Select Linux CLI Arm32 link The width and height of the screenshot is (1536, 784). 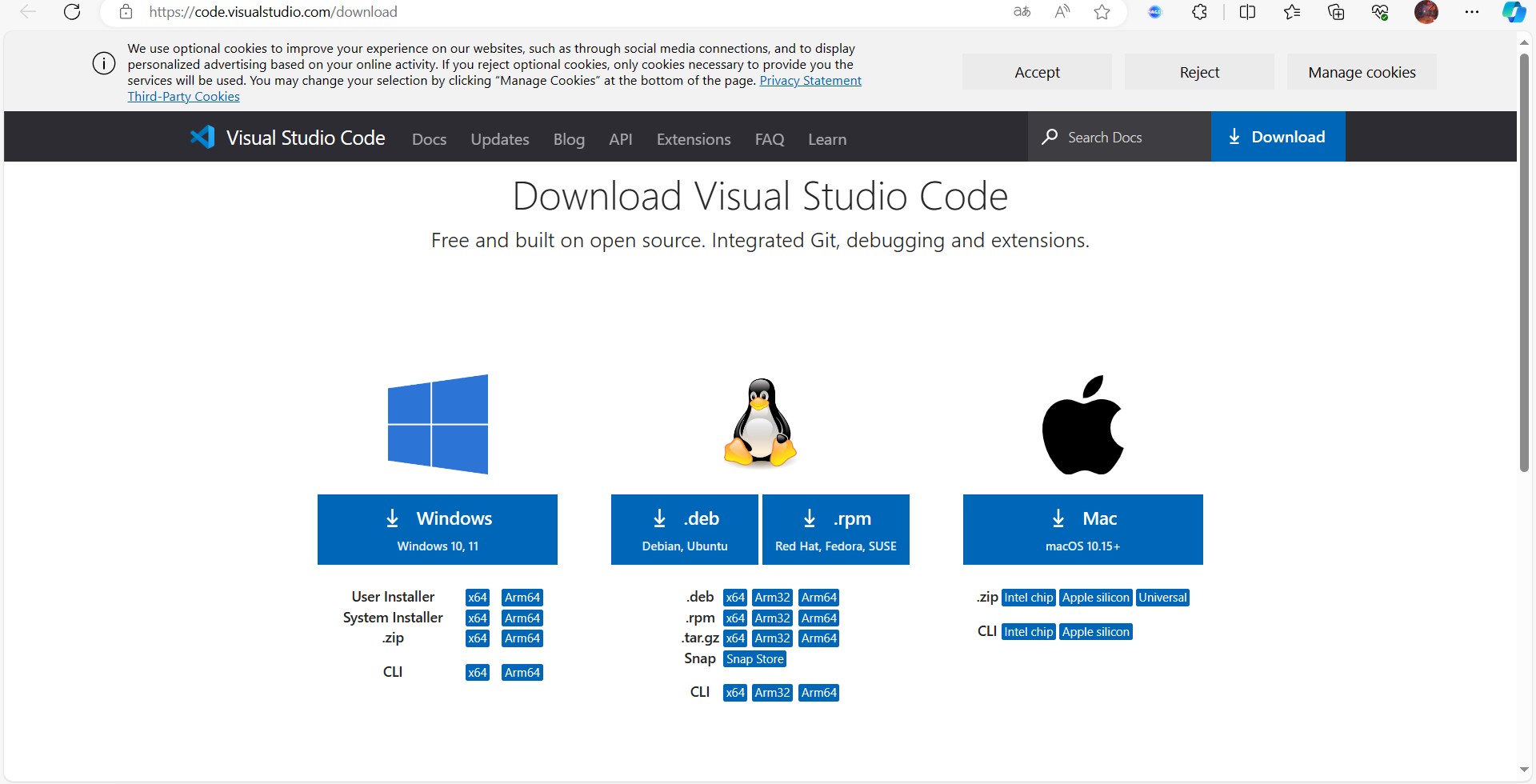[x=773, y=693]
